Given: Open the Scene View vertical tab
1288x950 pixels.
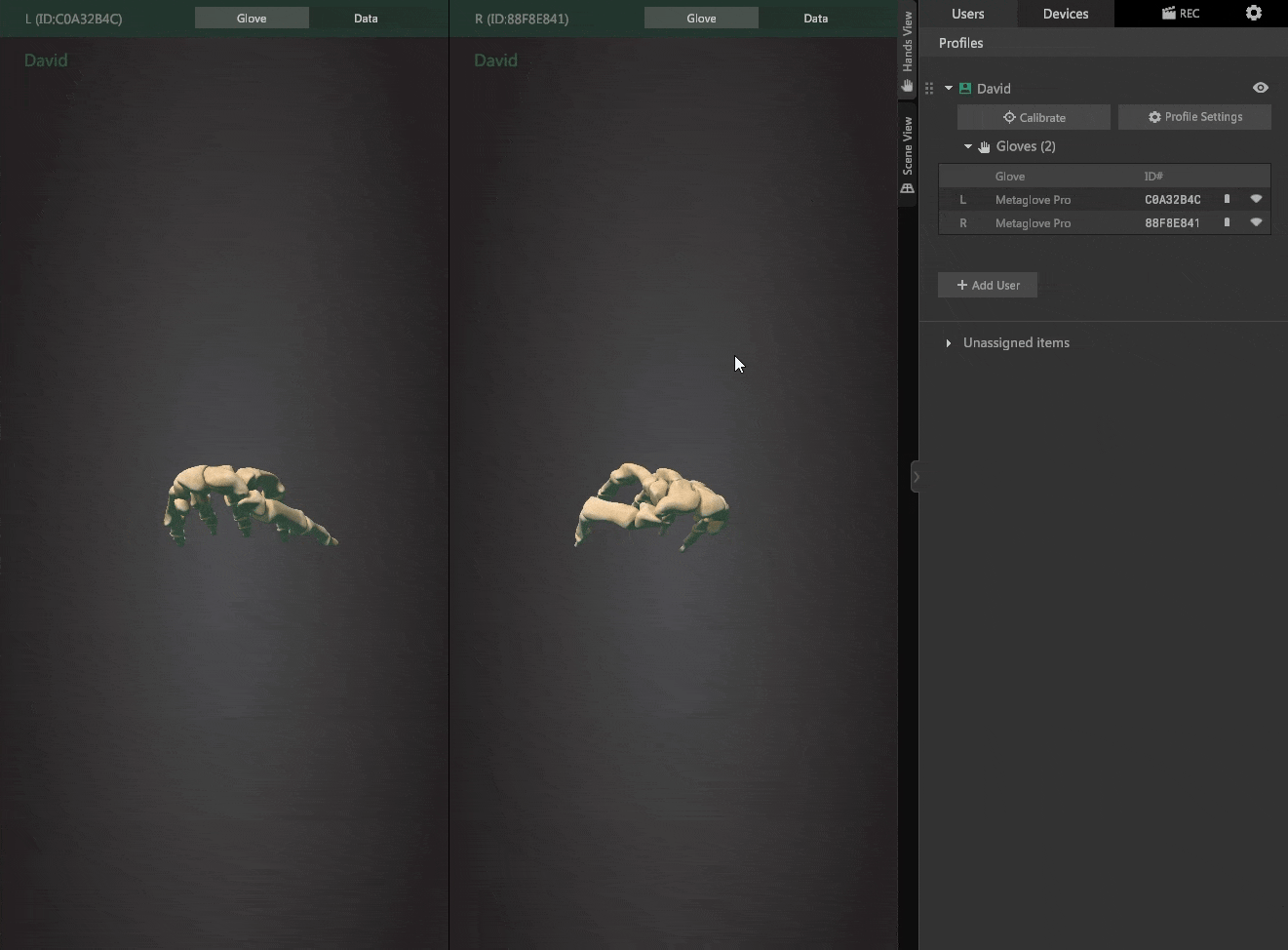Looking at the screenshot, I should 908,154.
